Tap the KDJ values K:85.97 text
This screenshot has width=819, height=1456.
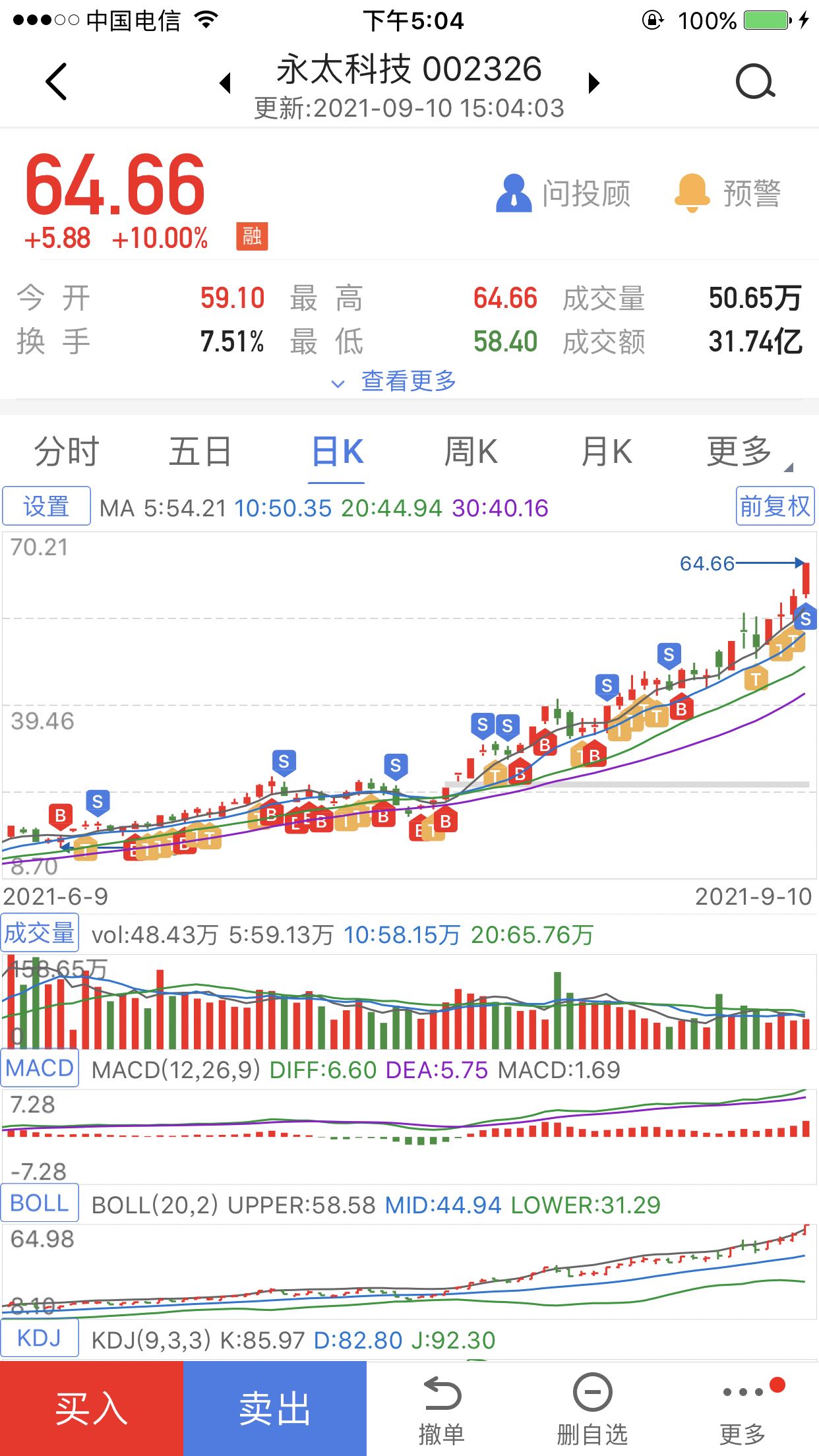tap(262, 1340)
